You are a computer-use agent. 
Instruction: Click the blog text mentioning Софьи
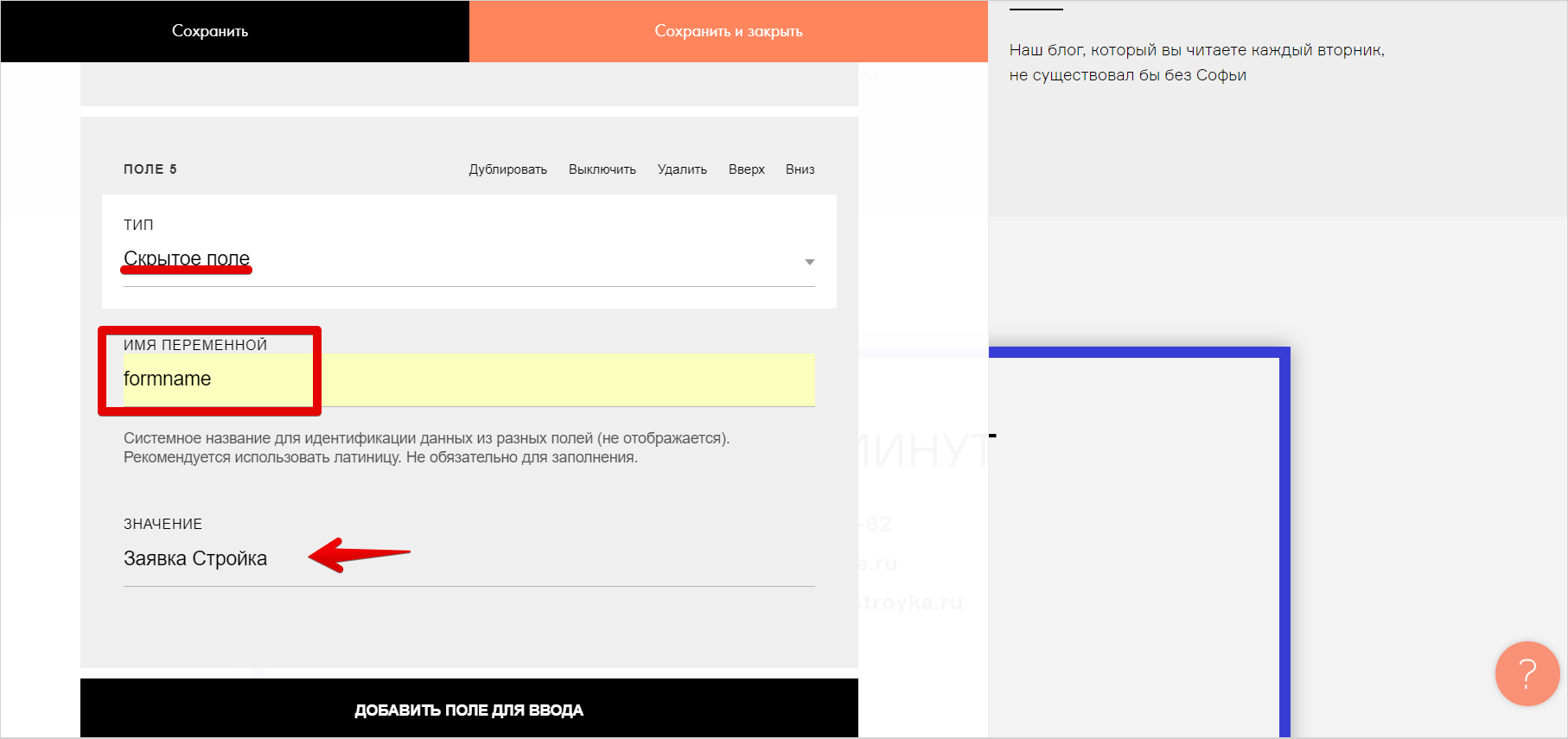point(1196,62)
